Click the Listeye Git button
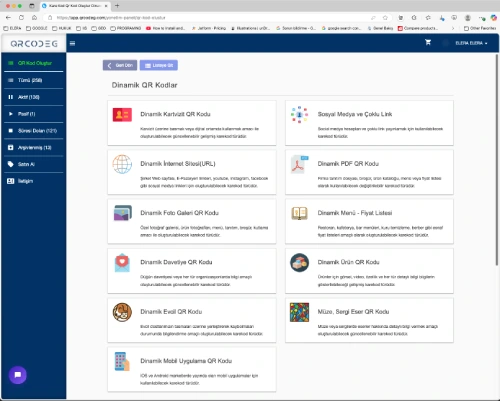The image size is (500, 401). pos(159,65)
